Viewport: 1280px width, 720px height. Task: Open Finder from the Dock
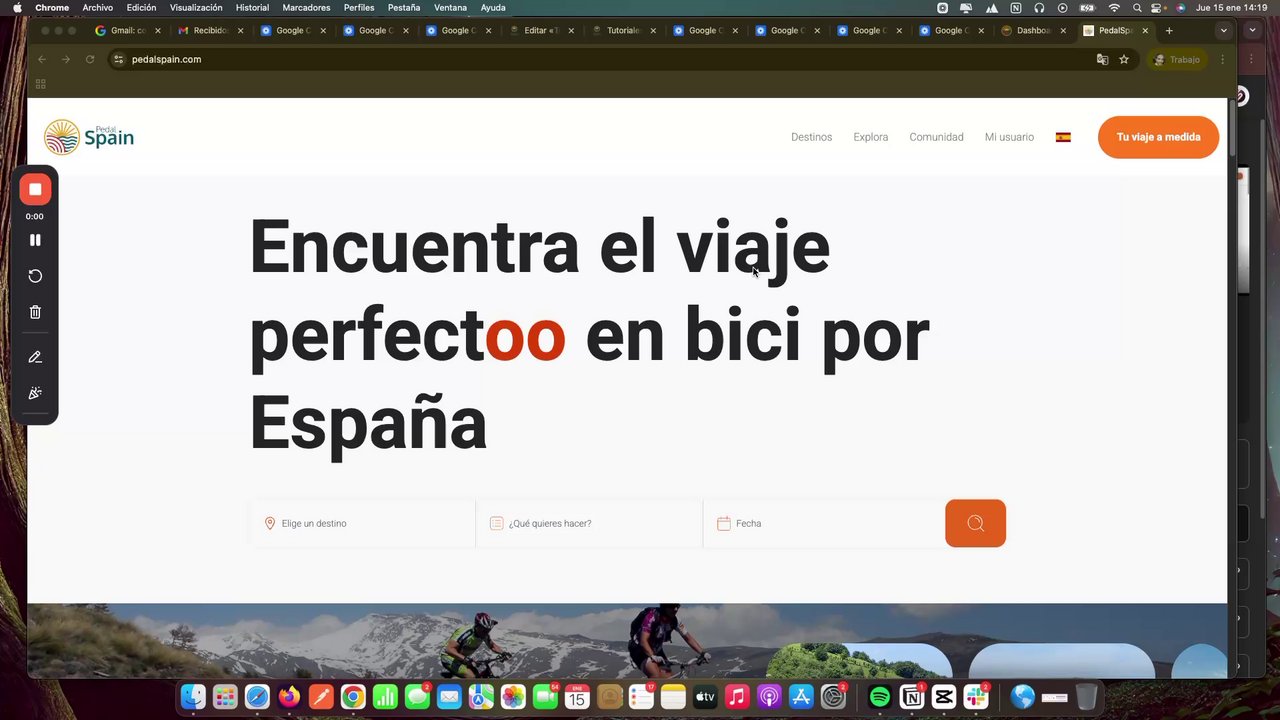coord(193,696)
